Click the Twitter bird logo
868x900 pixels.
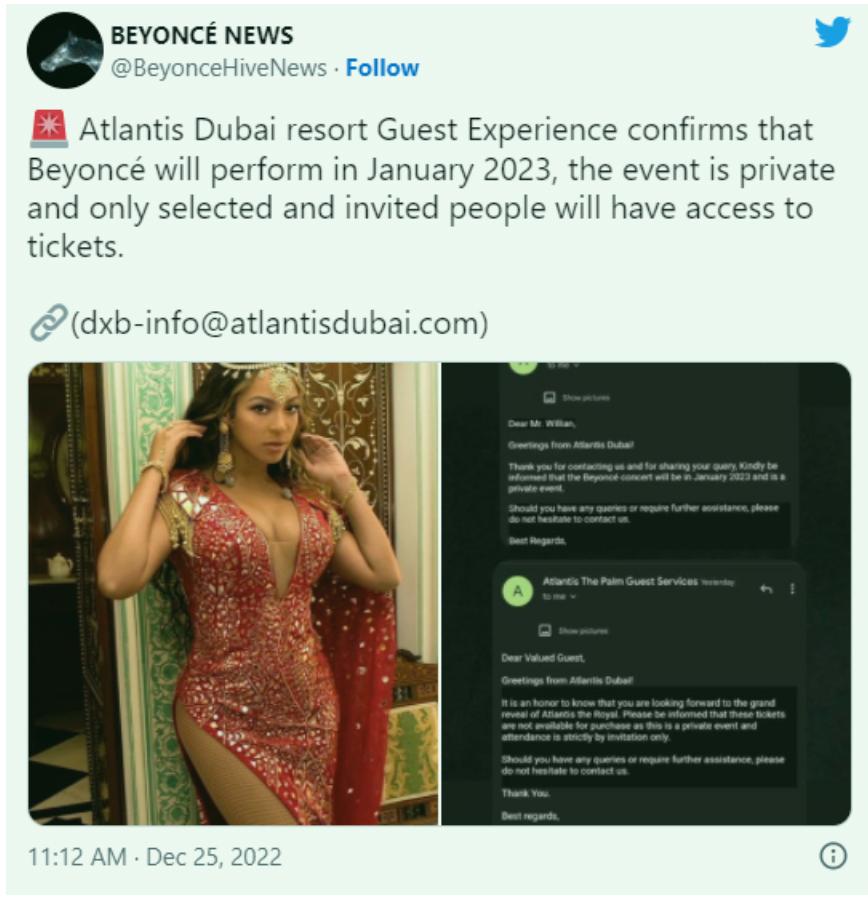tap(832, 32)
